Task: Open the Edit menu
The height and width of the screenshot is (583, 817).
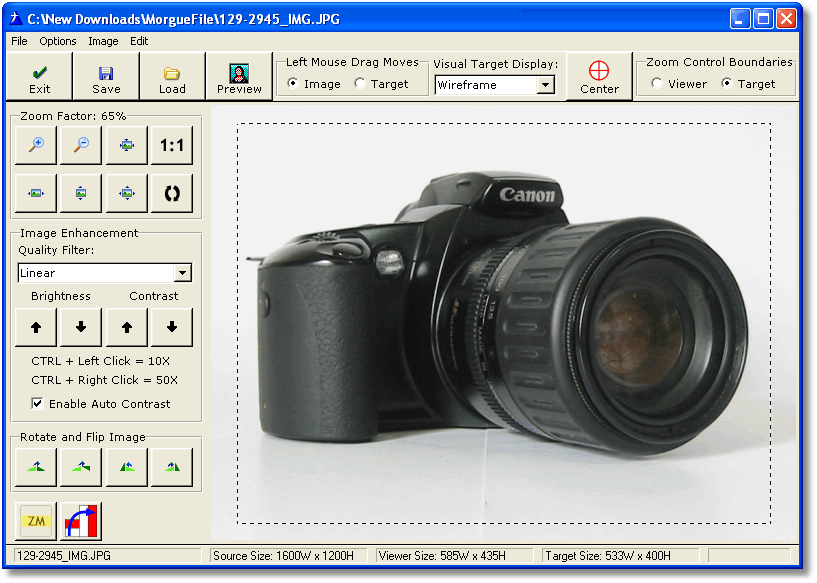Action: (x=139, y=41)
